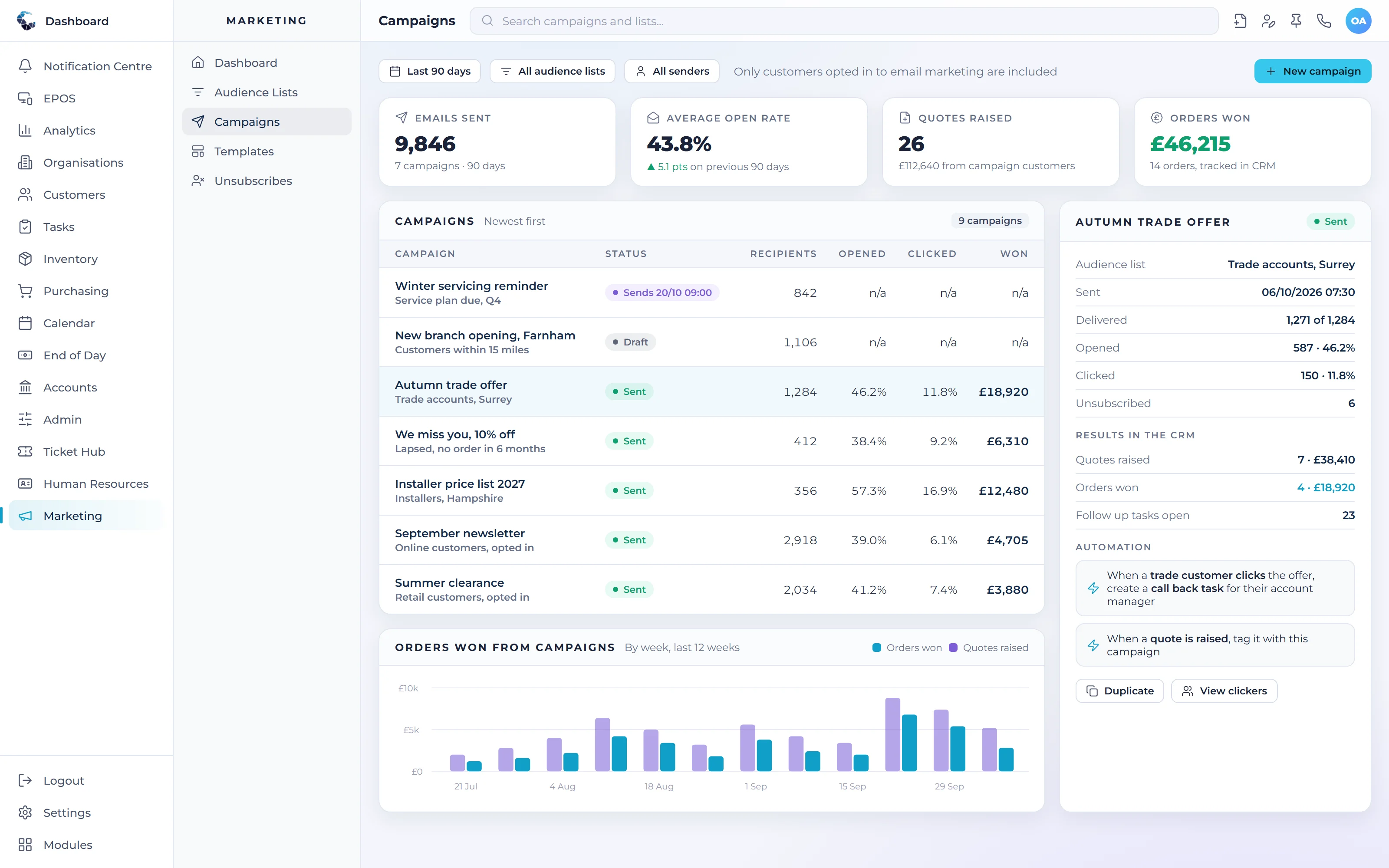This screenshot has width=1389, height=868.
Task: Click the call back task automation rule
Action: point(1215,588)
